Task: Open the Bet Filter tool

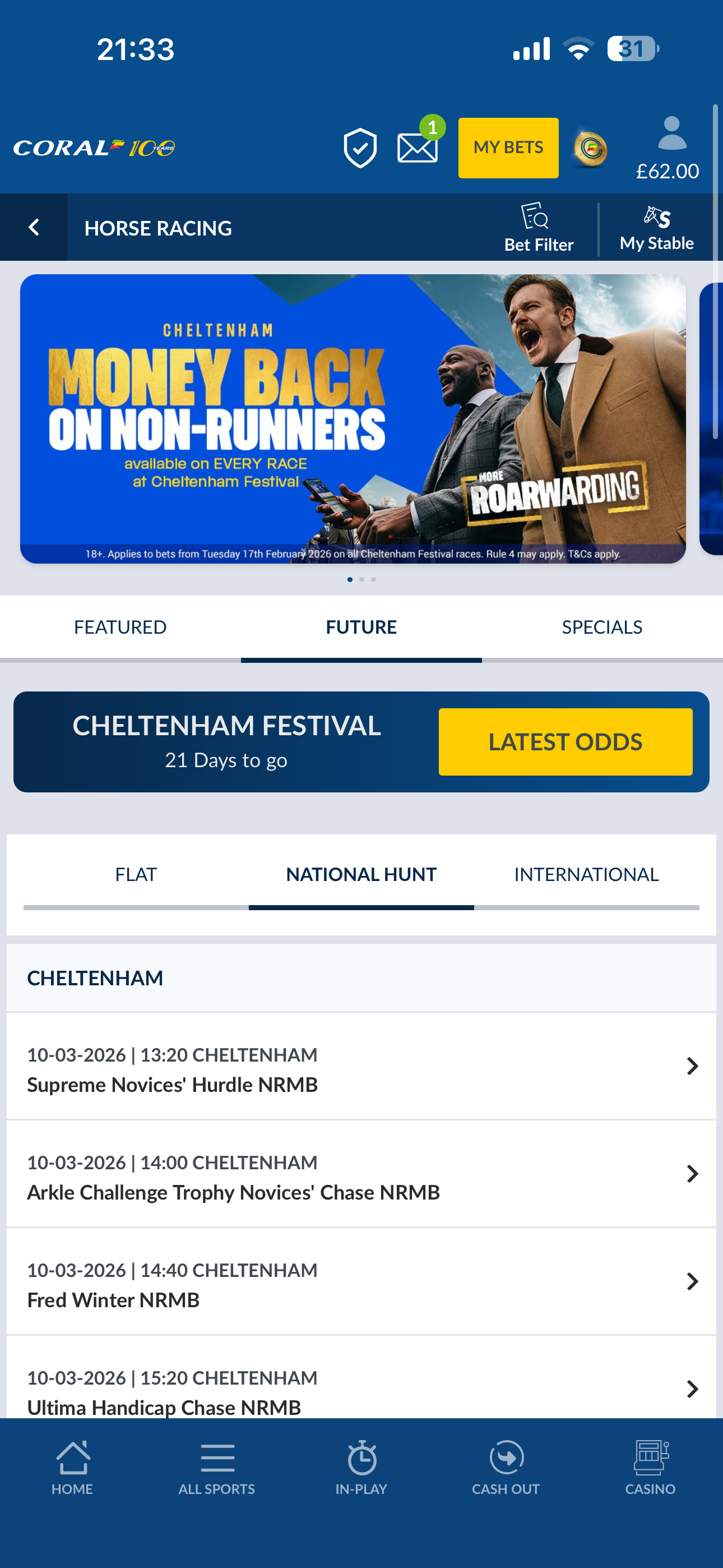Action: pos(538,228)
